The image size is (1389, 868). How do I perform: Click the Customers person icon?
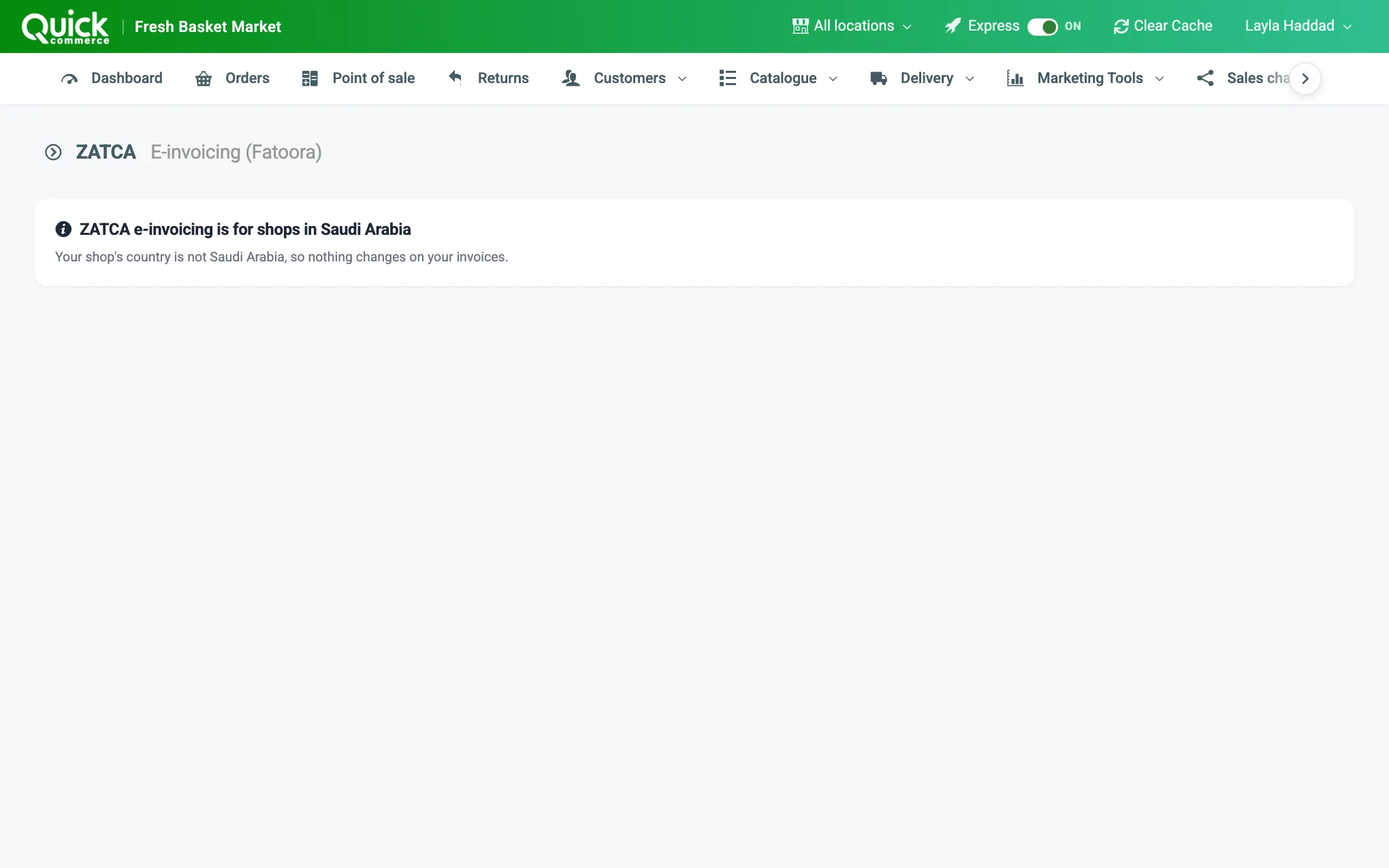click(571, 78)
